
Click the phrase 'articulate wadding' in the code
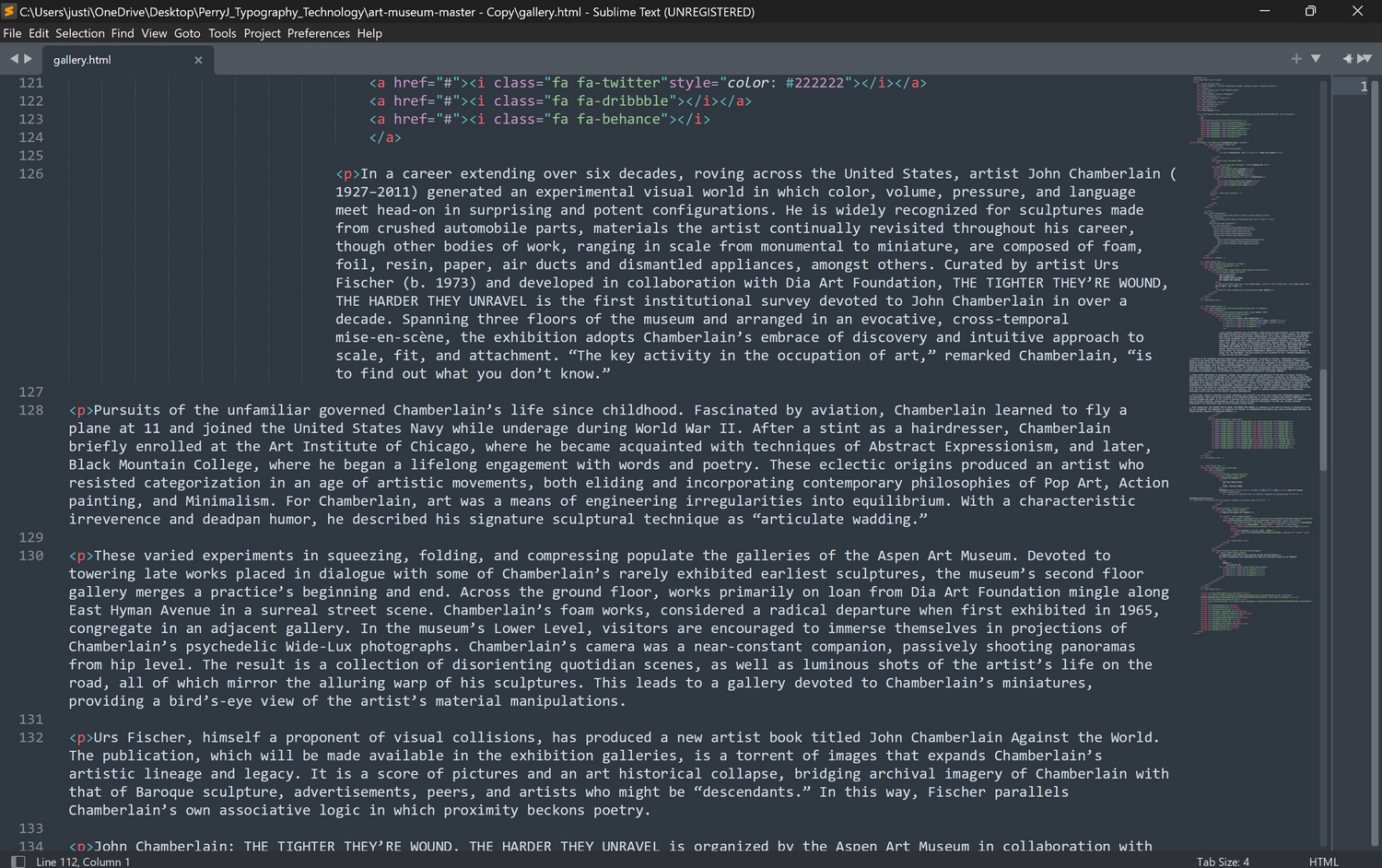click(836, 519)
